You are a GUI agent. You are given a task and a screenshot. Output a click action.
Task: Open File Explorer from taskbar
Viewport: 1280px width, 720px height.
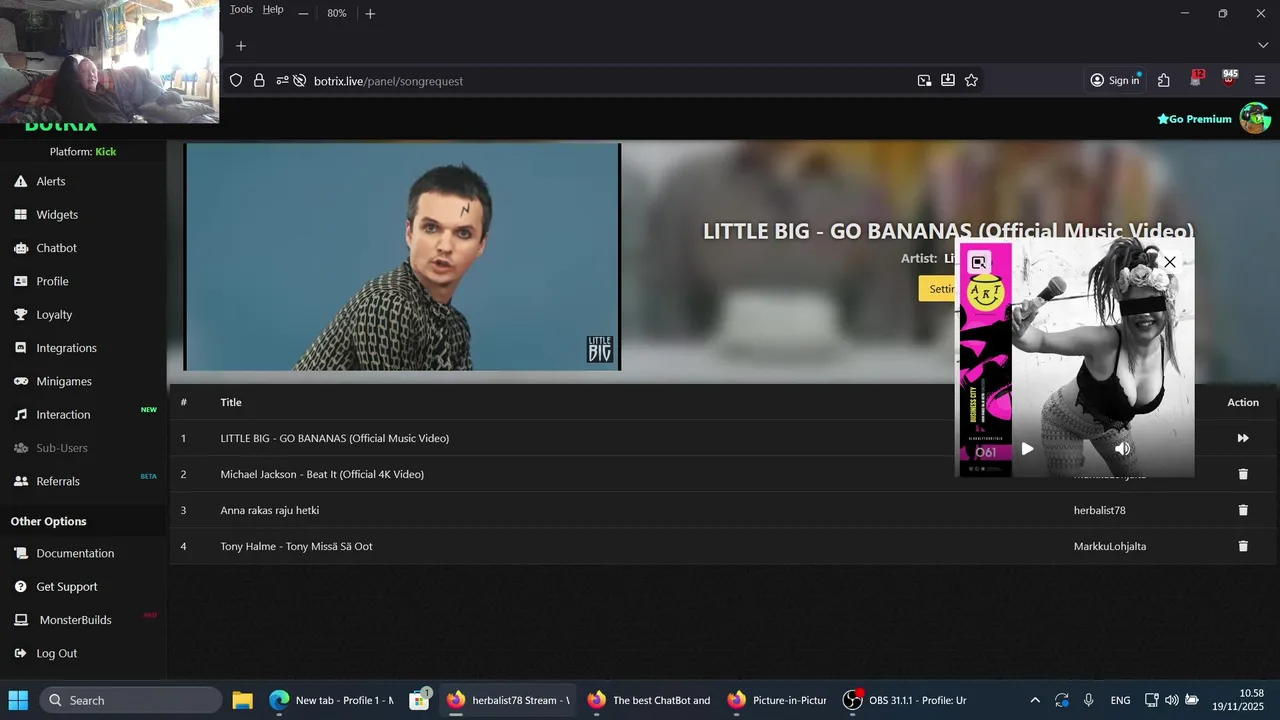tap(242, 700)
